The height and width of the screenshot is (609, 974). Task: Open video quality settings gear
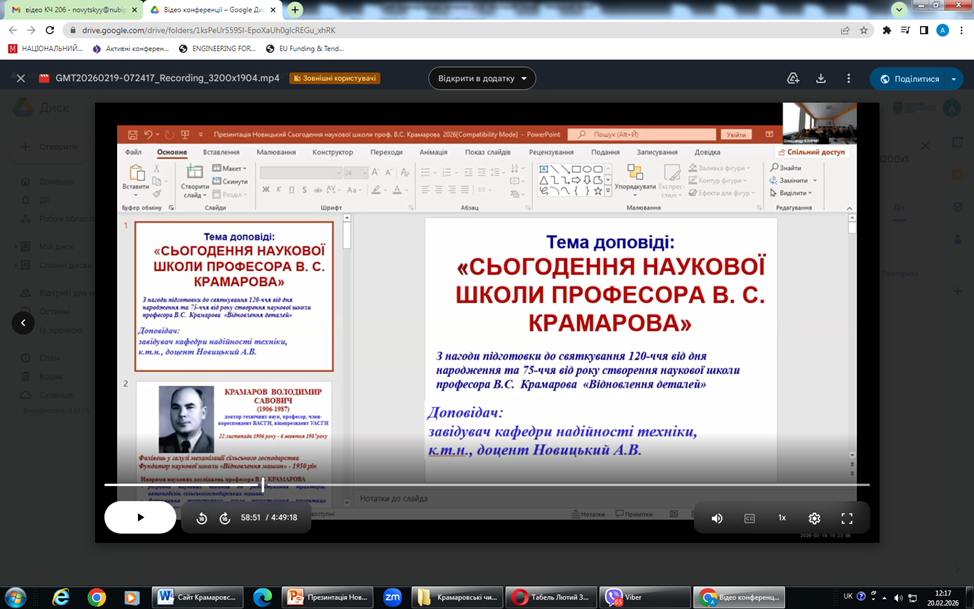814,518
